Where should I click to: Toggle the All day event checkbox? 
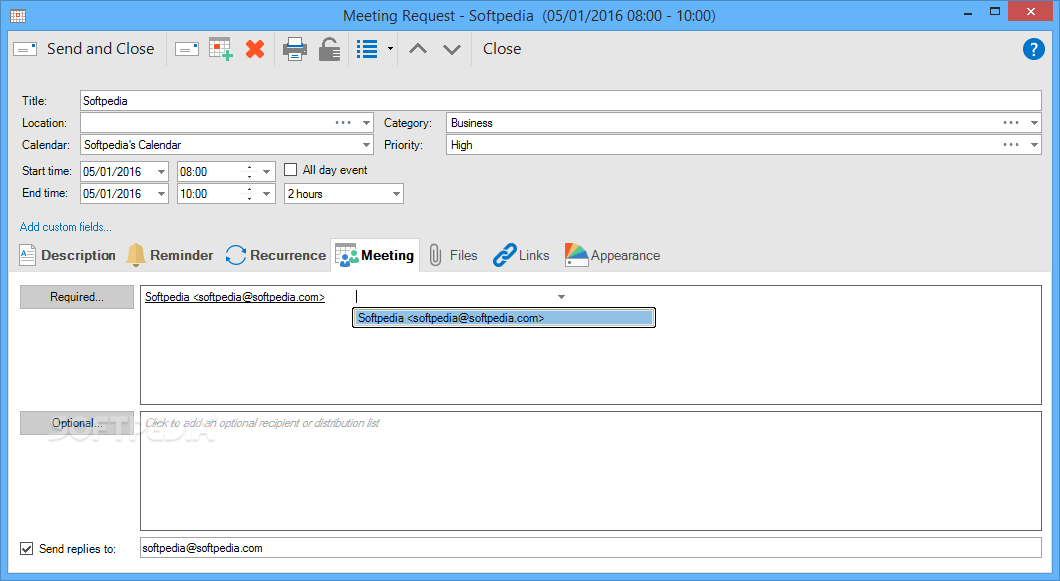click(291, 170)
